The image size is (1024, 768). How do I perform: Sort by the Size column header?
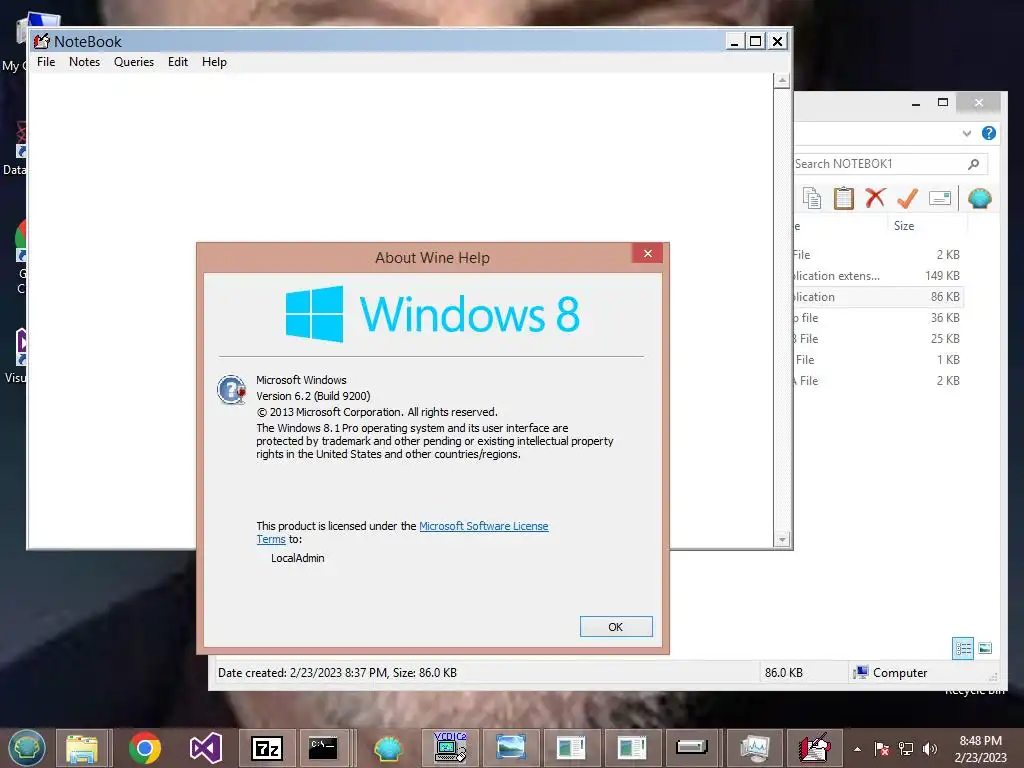(904, 226)
